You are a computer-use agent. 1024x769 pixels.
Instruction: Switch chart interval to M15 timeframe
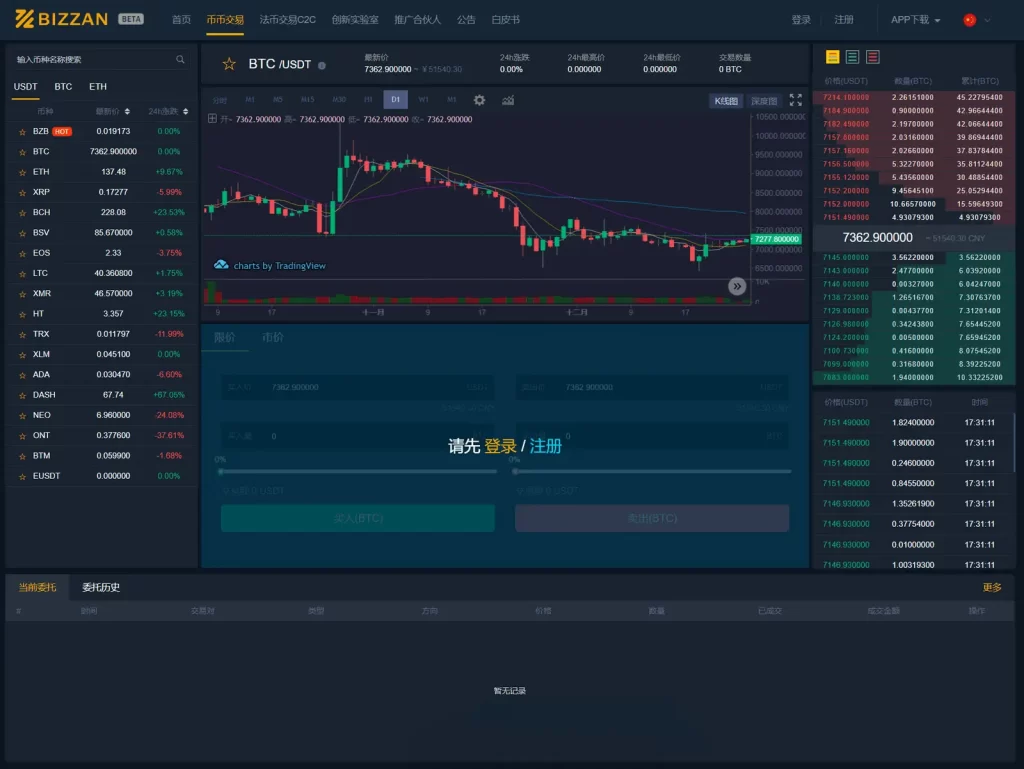306,101
